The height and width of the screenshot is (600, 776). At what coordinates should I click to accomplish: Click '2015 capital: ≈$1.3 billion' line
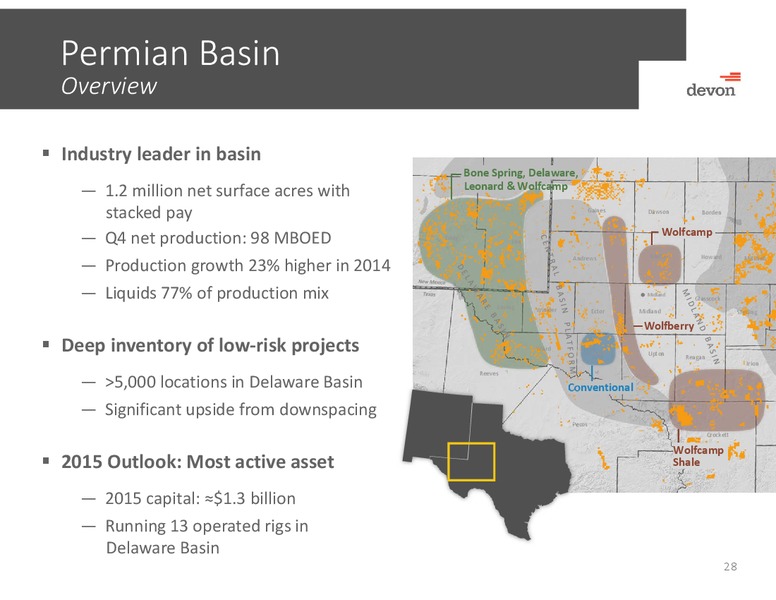200,499
